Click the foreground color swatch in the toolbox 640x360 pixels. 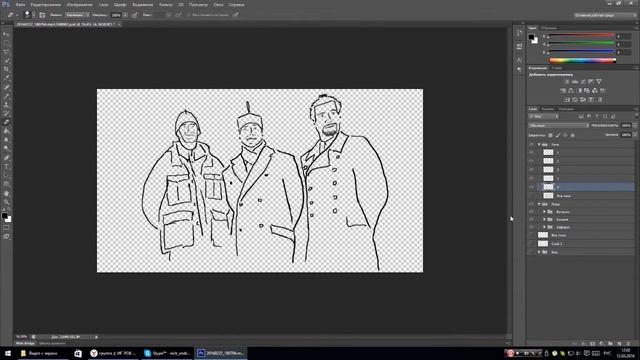(4, 216)
